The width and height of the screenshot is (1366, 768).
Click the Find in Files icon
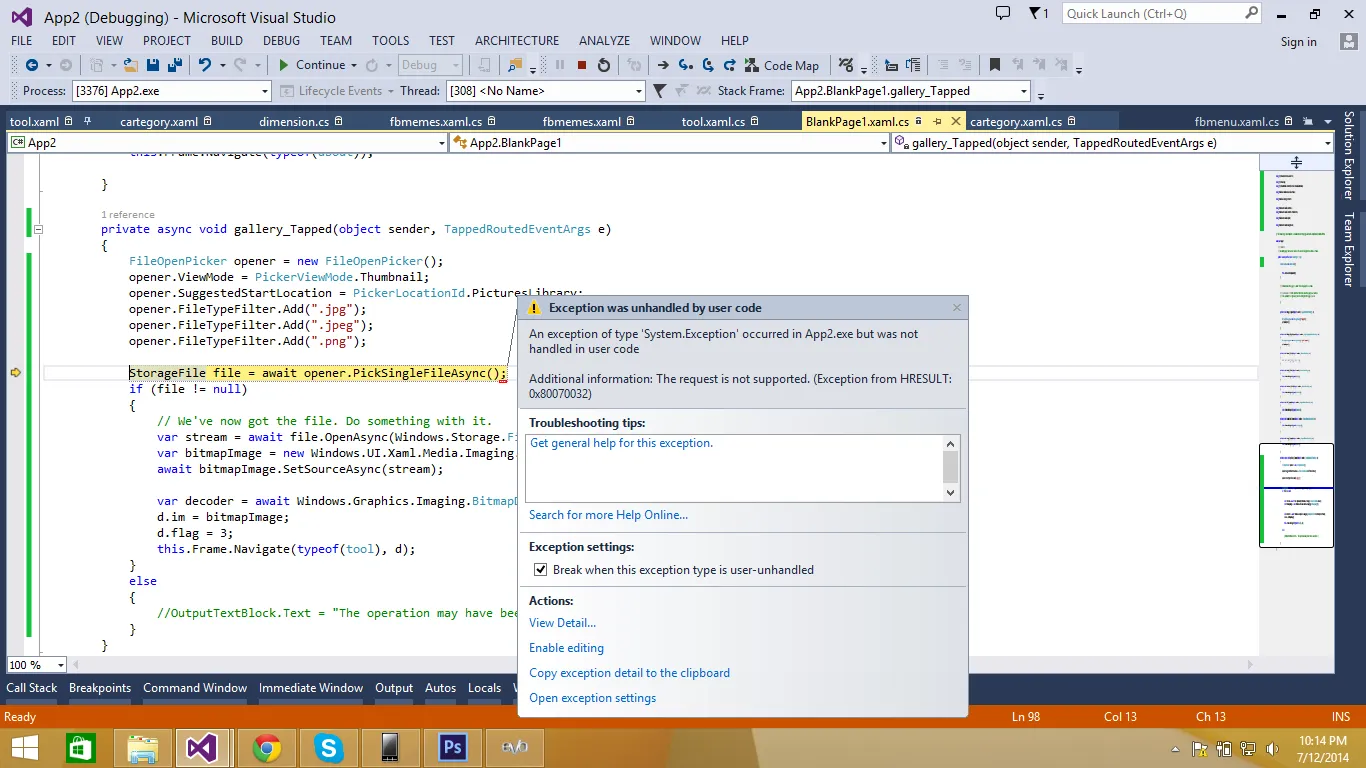click(x=514, y=65)
